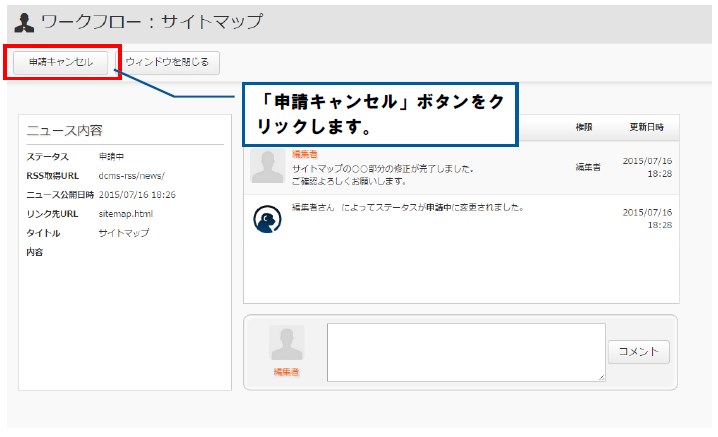Click the workflow user icon in header
The width and height of the screenshot is (718, 437).
click(x=24, y=23)
